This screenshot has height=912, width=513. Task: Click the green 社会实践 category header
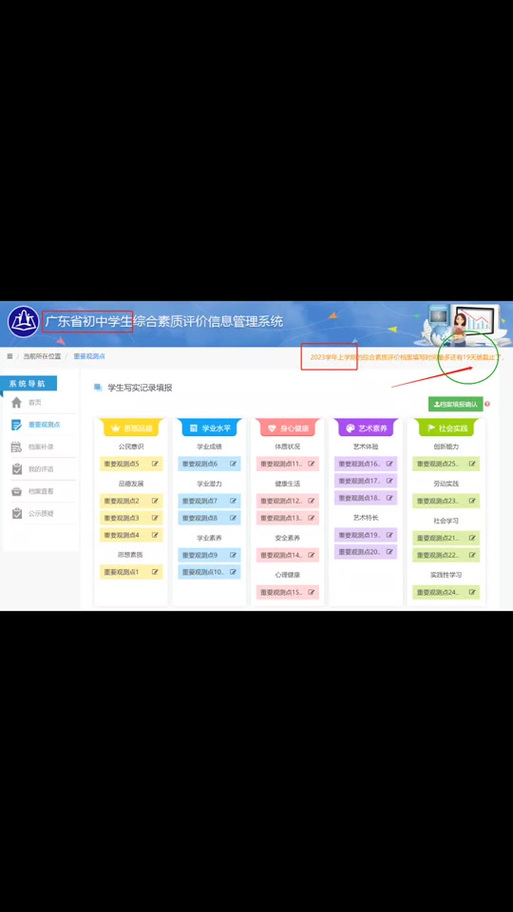(446, 428)
